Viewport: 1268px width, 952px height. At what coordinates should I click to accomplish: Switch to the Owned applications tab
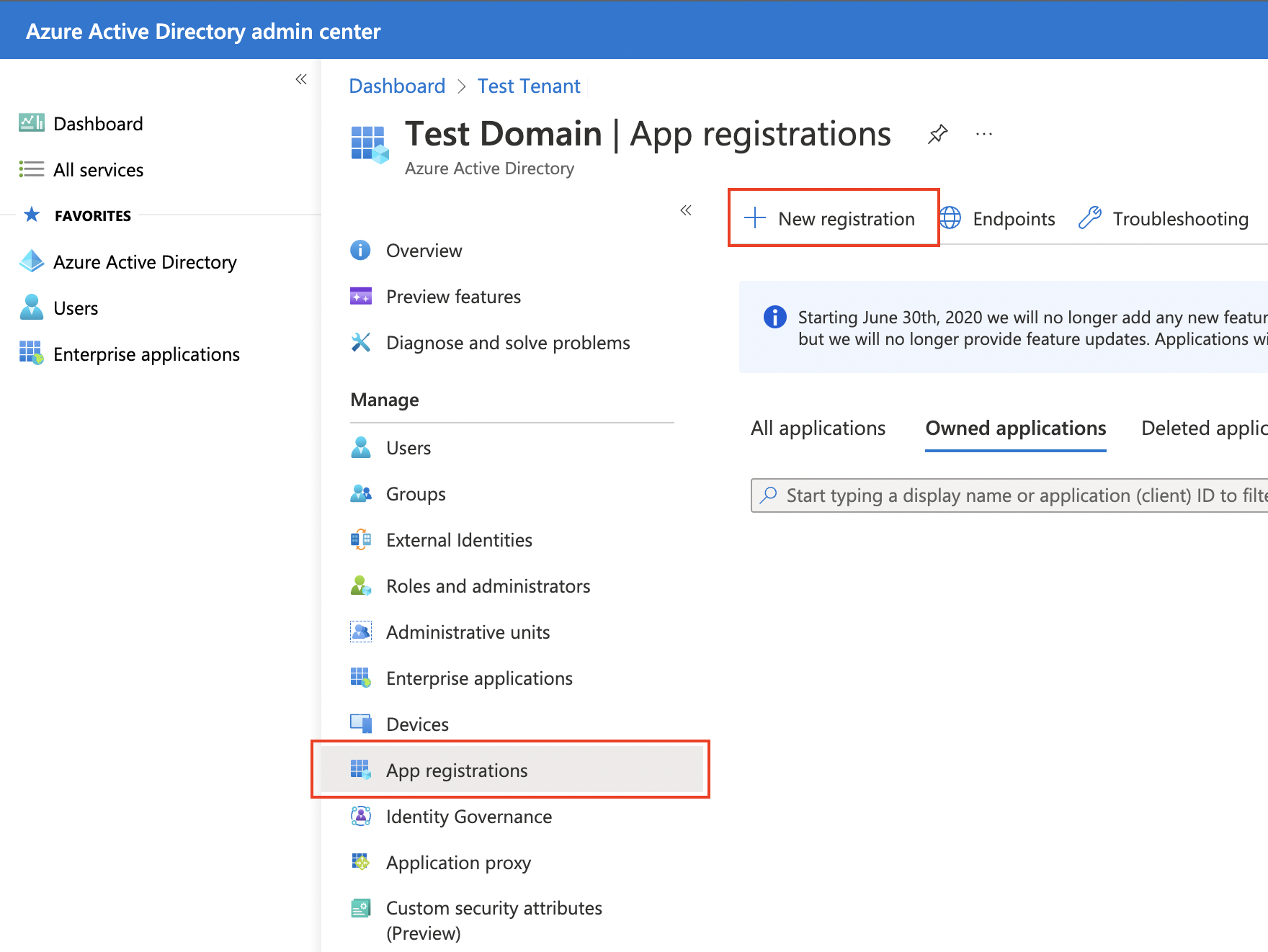[x=1015, y=428]
